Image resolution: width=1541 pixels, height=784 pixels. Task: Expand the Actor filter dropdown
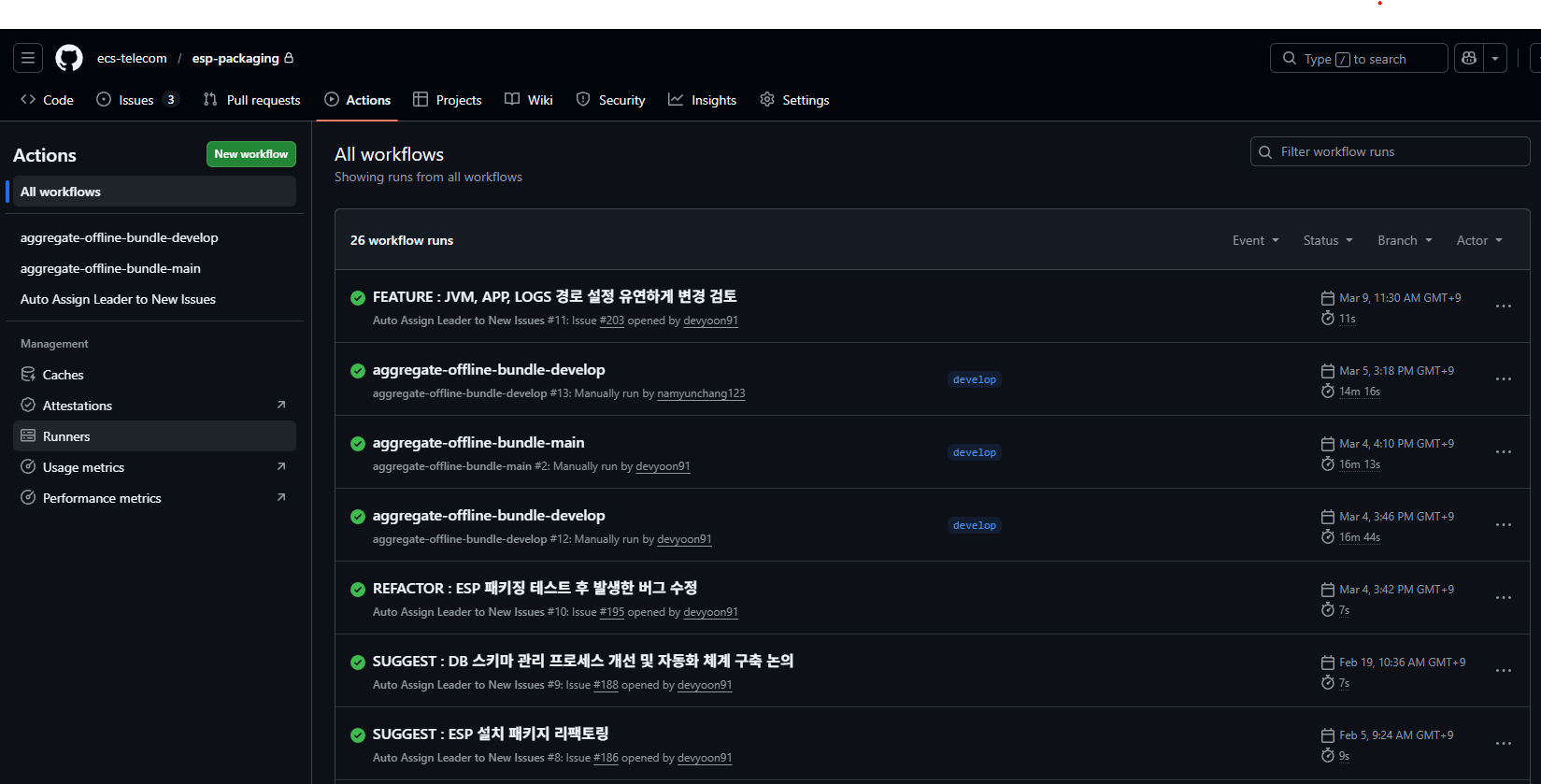pyautogui.click(x=1479, y=240)
